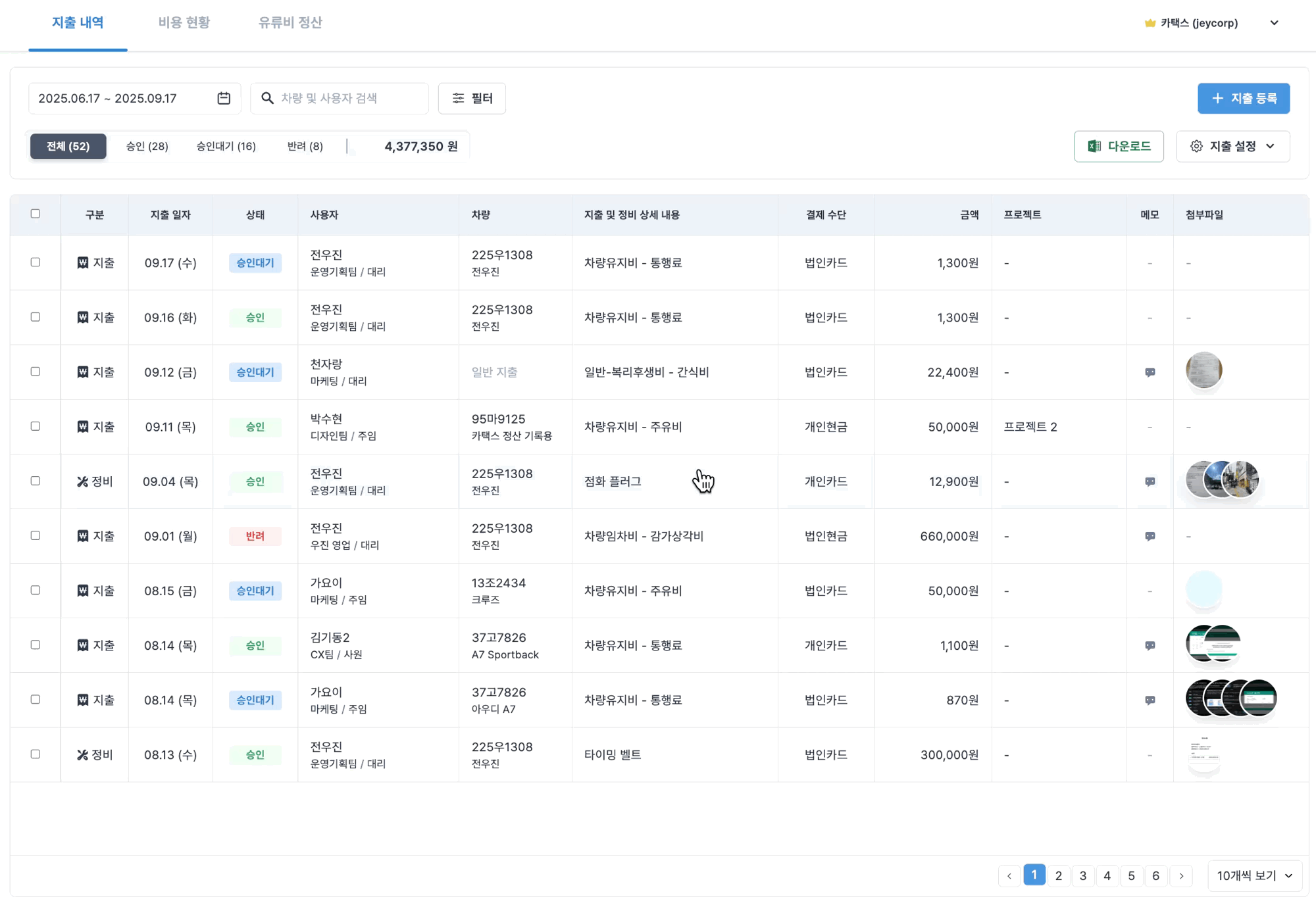
Task: Open the date range calendar icon
Action: [x=224, y=98]
